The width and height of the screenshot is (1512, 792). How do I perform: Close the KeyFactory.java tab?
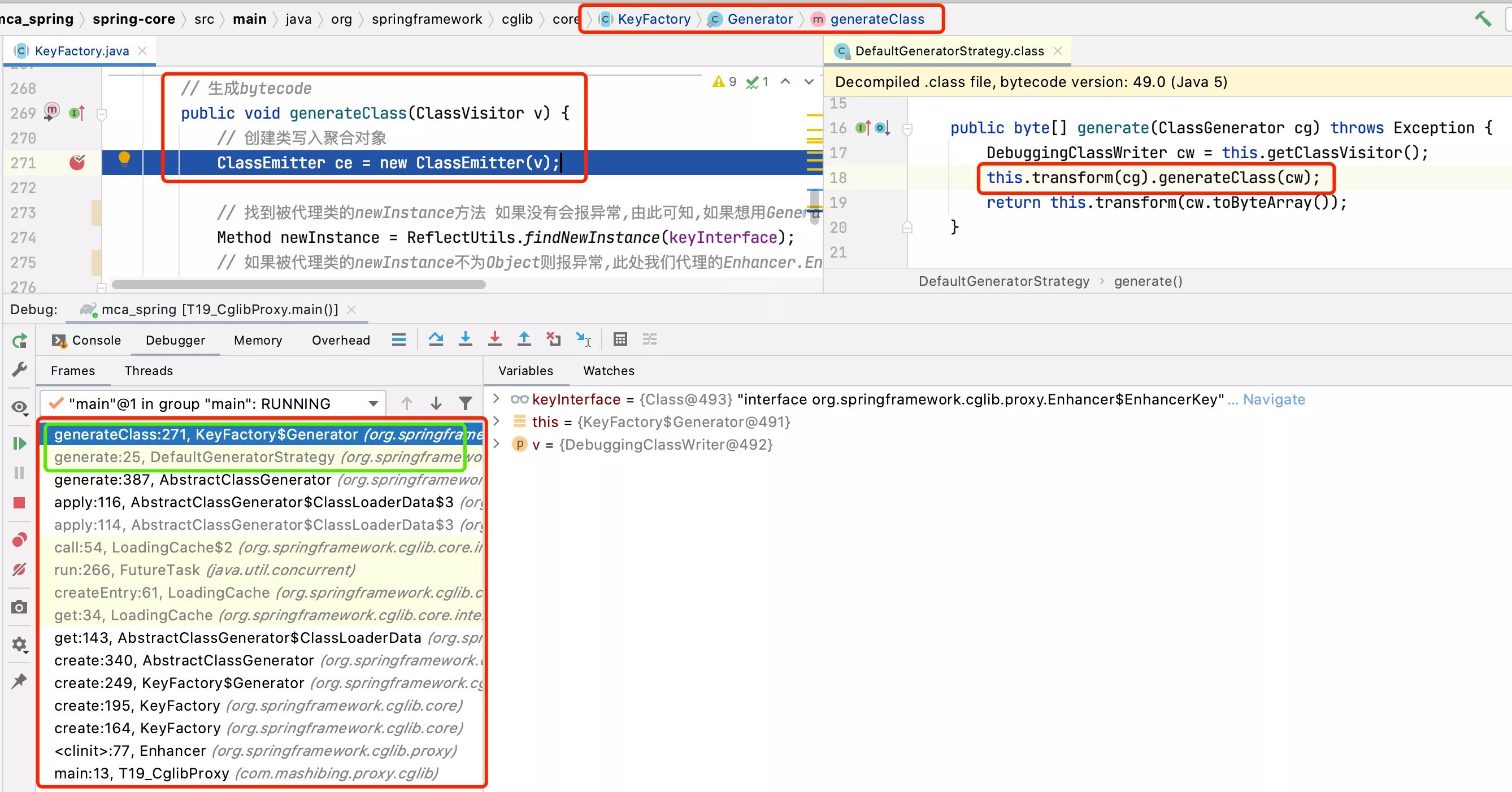pyautogui.click(x=142, y=51)
